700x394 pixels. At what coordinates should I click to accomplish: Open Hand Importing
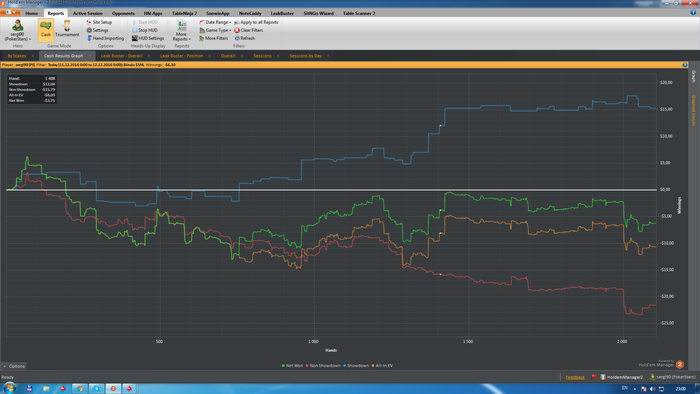pos(105,38)
